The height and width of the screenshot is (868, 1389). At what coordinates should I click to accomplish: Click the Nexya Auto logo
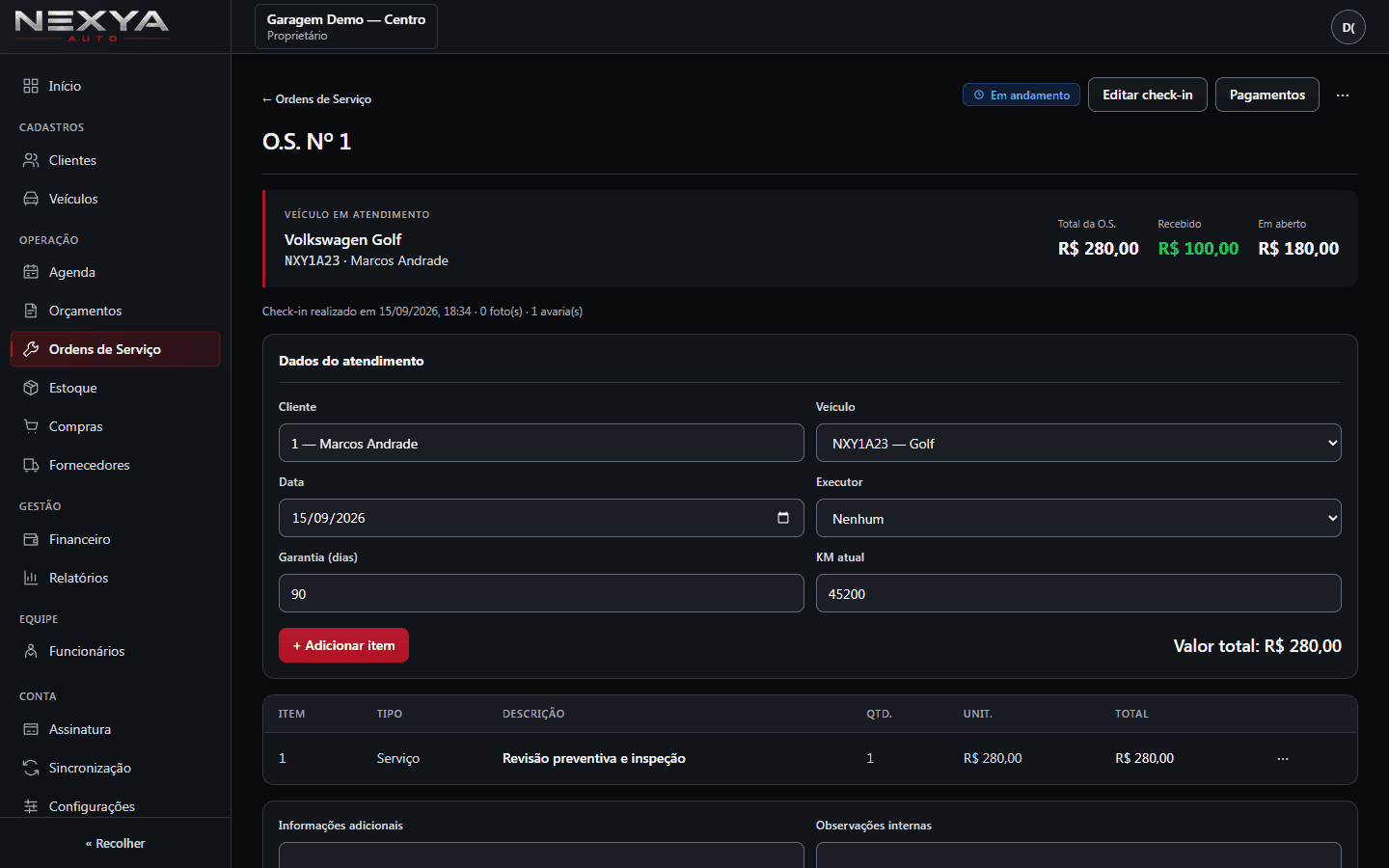coord(92,25)
